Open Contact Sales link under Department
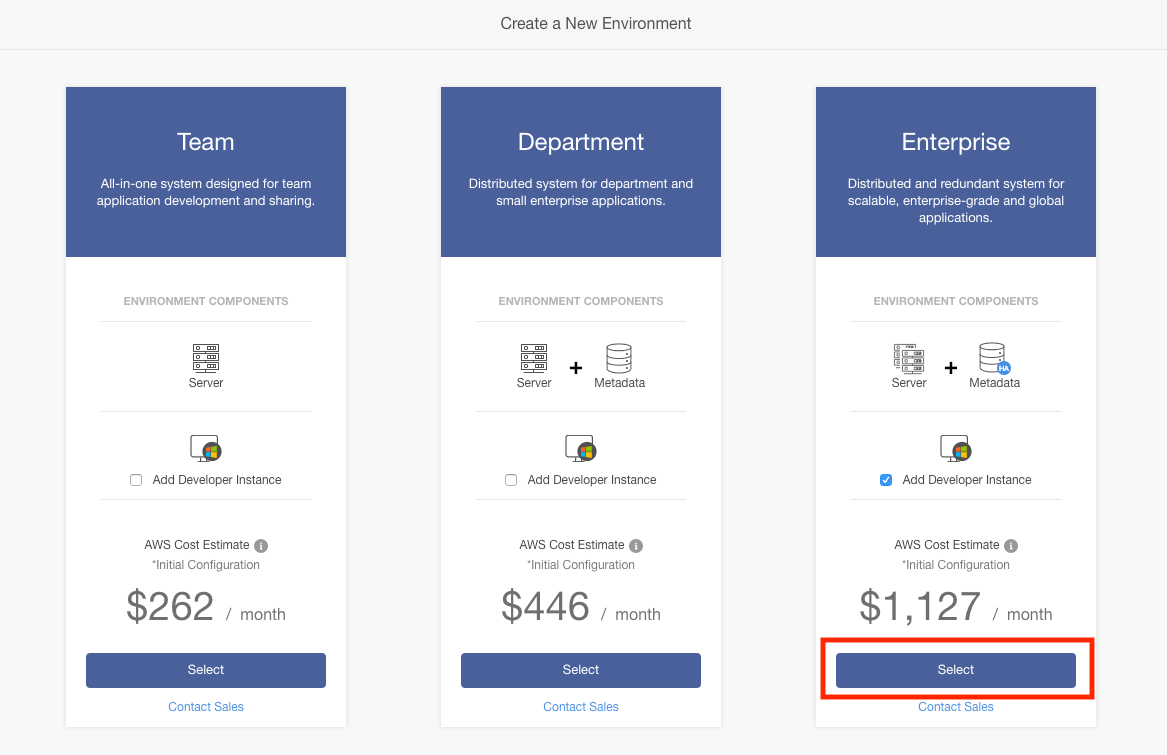The height and width of the screenshot is (755, 1167). 581,707
